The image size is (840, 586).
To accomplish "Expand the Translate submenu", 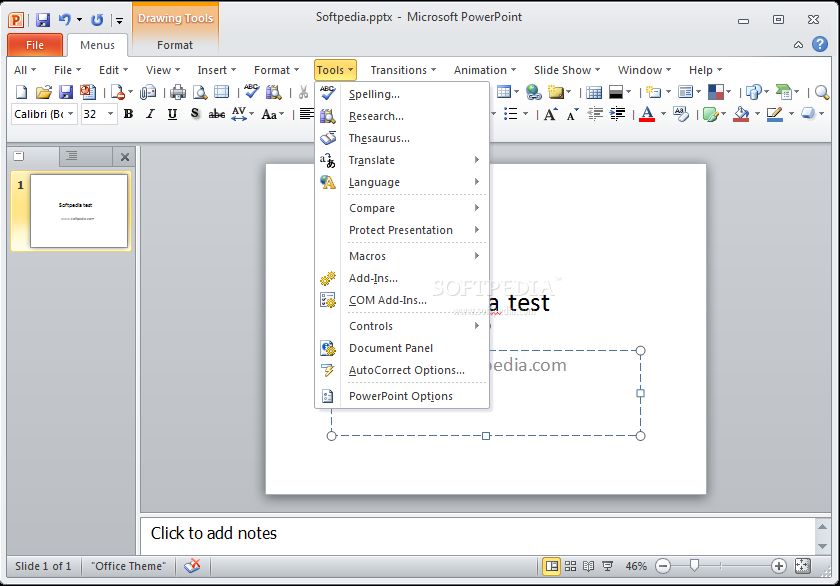I will tap(402, 160).
